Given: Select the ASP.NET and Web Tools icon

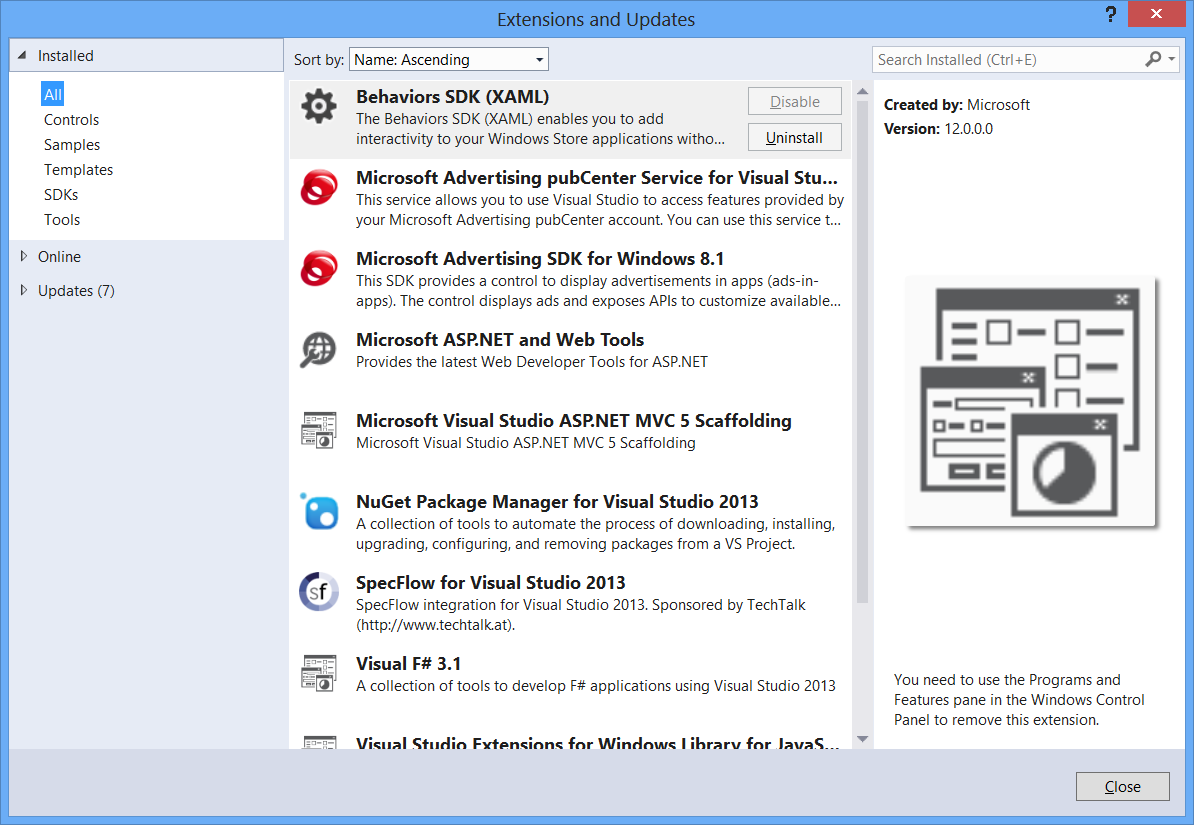Looking at the screenshot, I should coord(319,350).
